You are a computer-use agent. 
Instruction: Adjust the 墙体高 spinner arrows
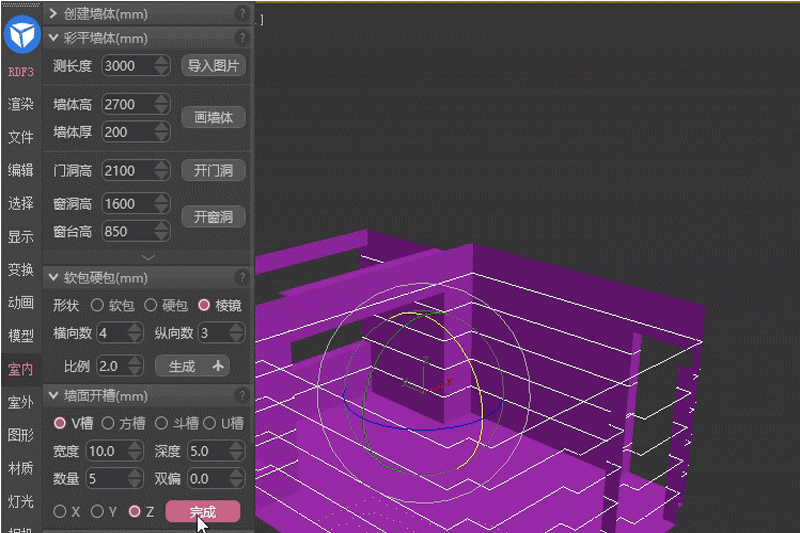tap(162, 104)
